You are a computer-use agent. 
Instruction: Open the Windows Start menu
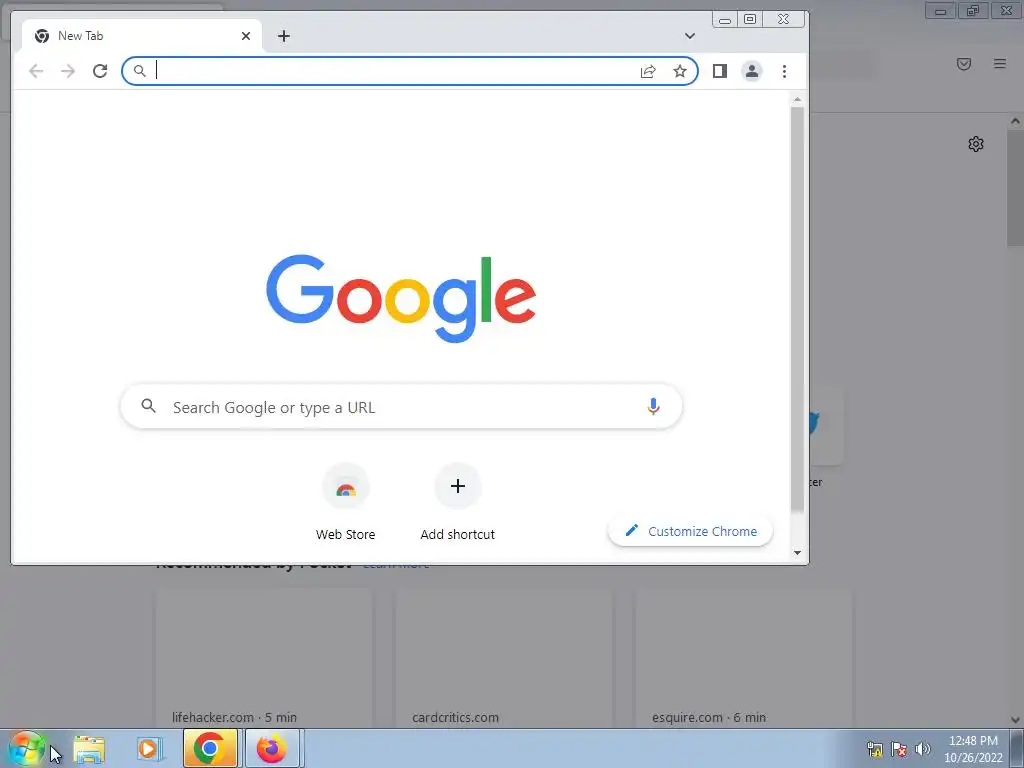pyautogui.click(x=26, y=749)
